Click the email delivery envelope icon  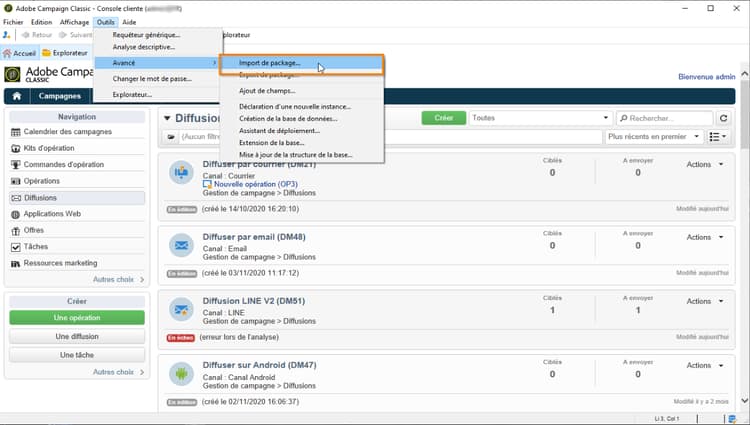click(181, 245)
